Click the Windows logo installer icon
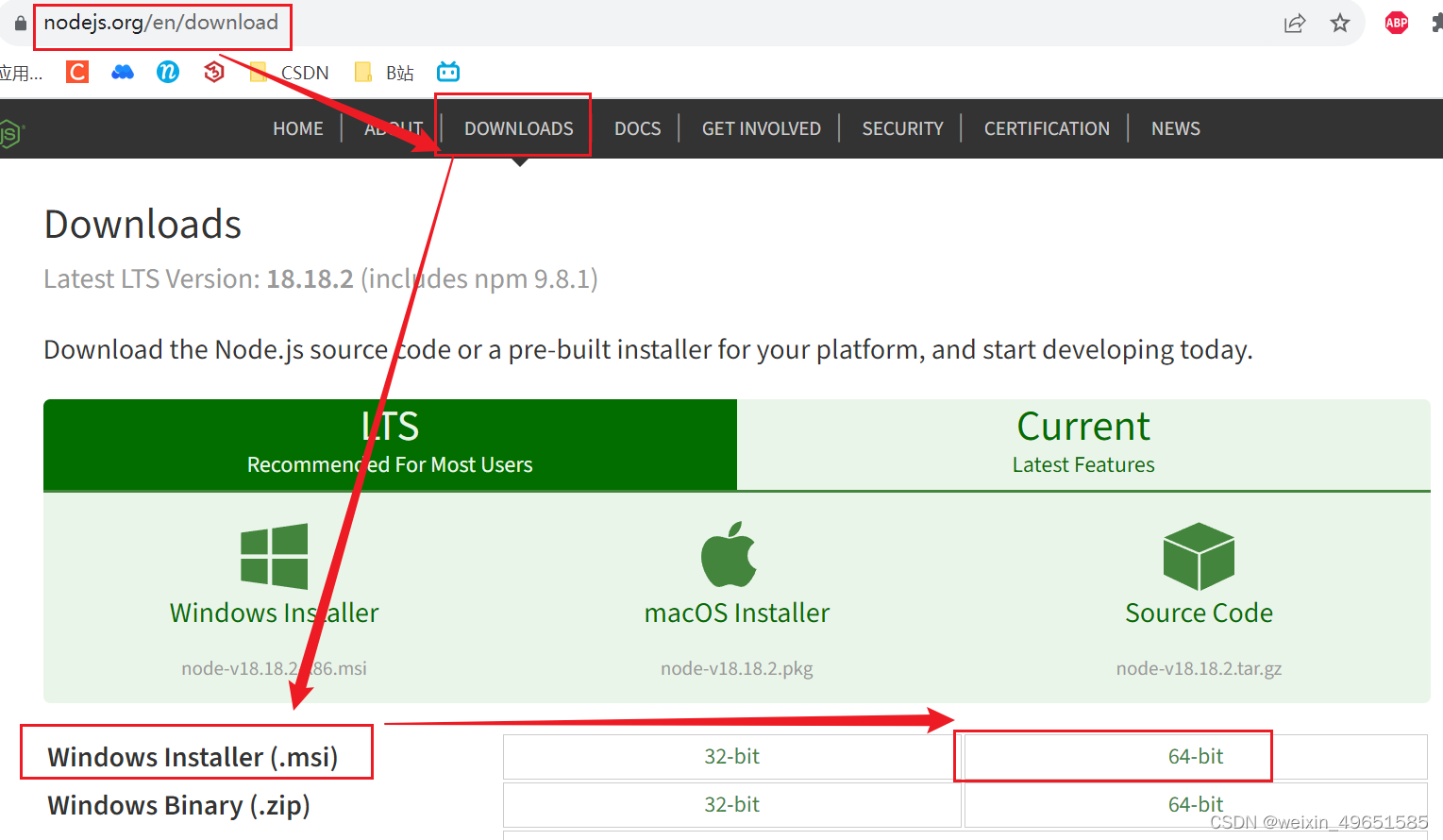 [275, 556]
